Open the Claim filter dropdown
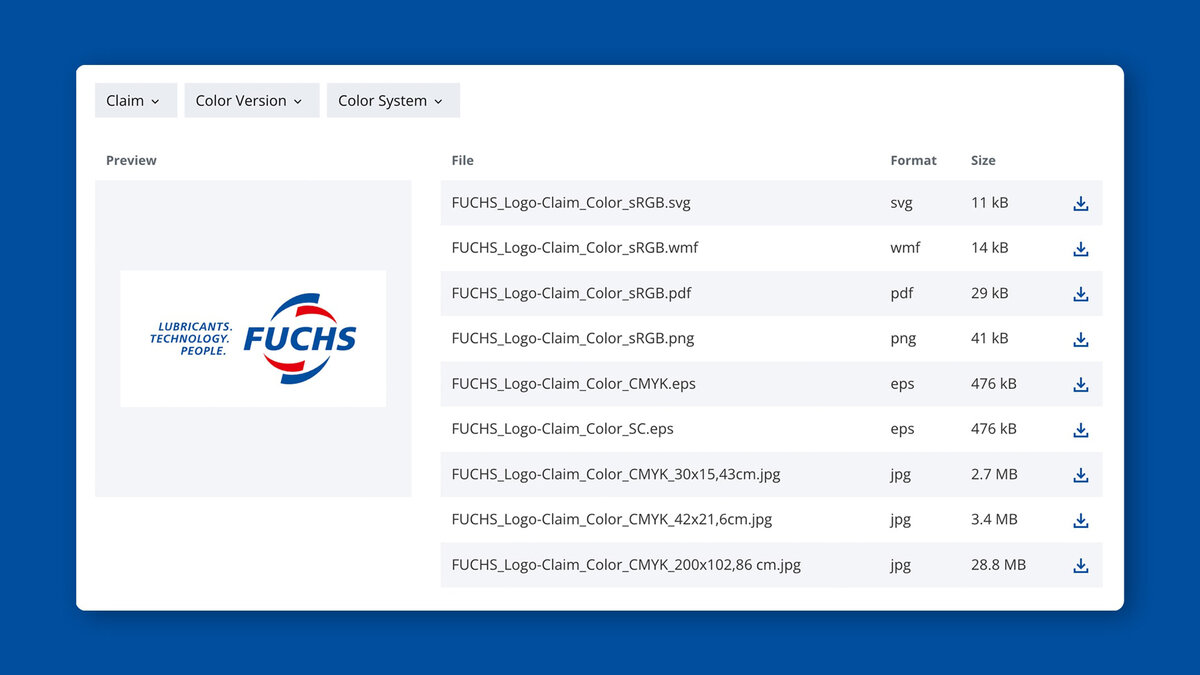This screenshot has height=675, width=1200. [x=136, y=100]
